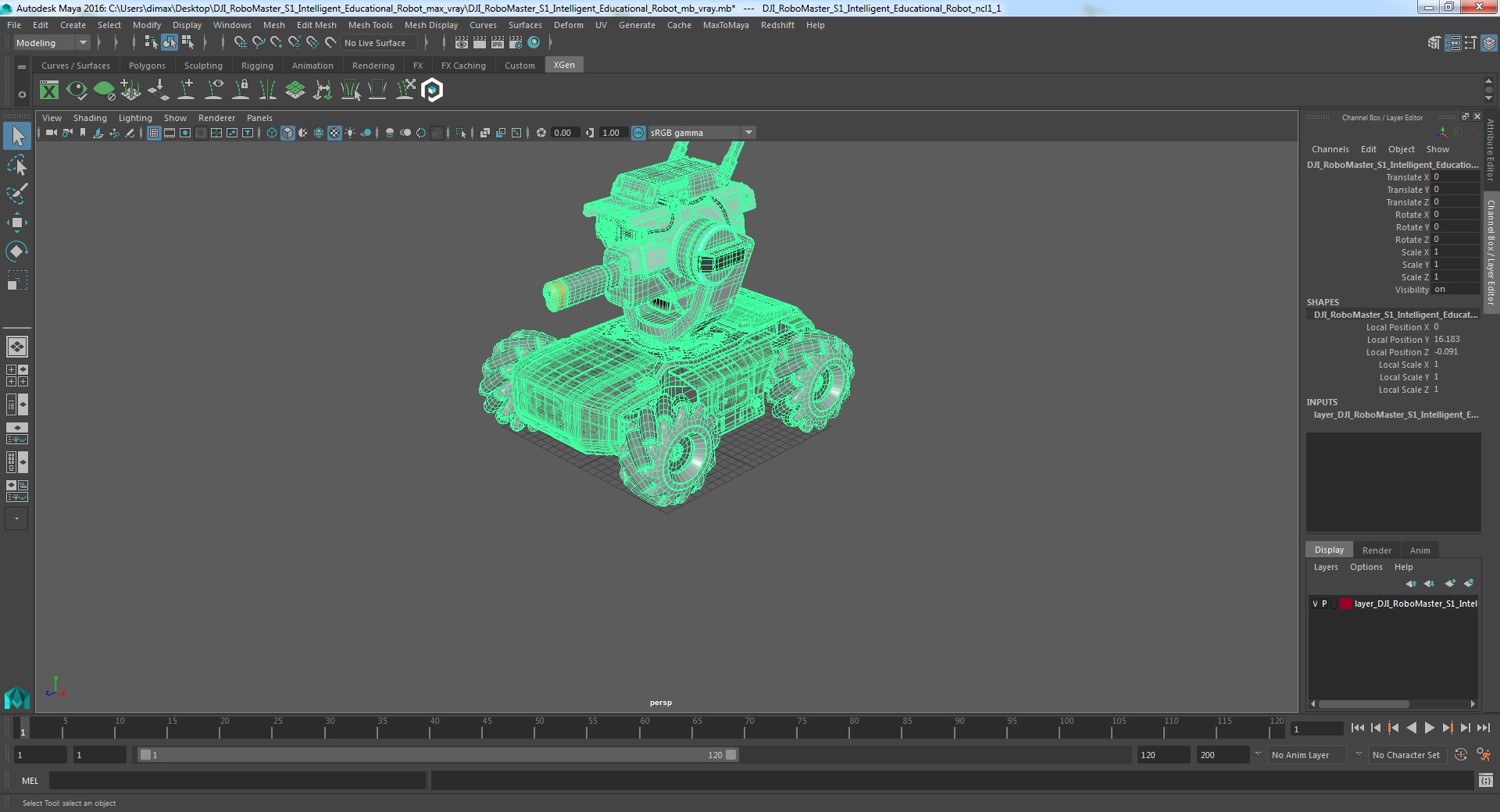This screenshot has height=812, width=1500.
Task: Open the Render layer tab
Action: [1377, 550]
